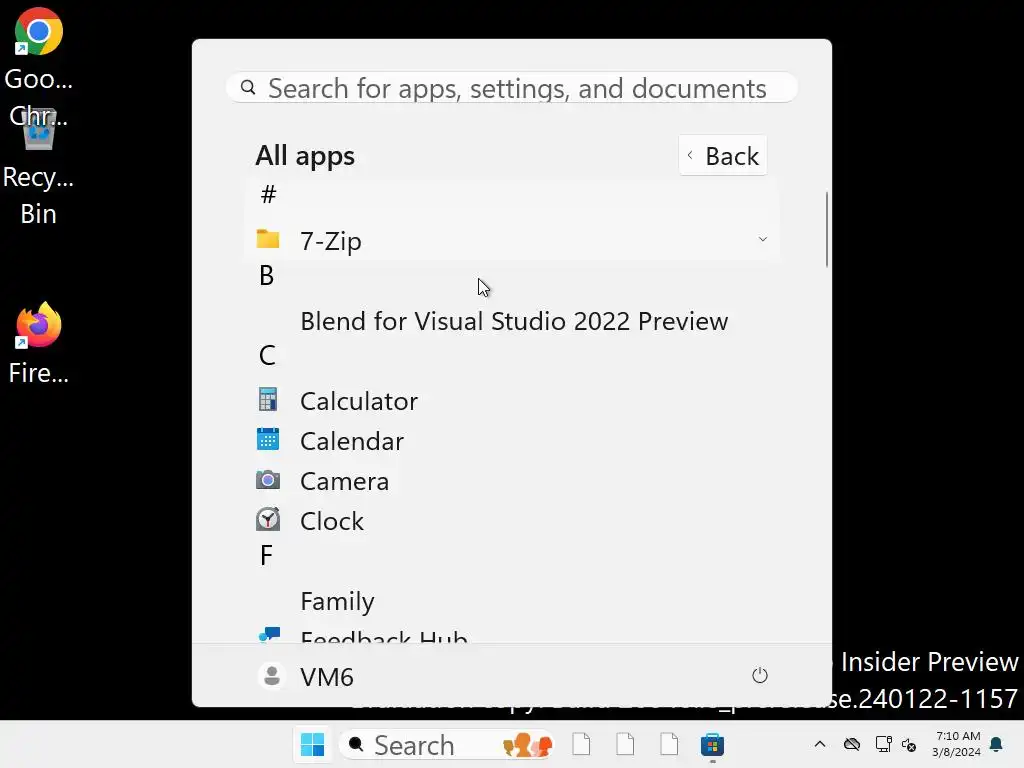Launch the Clock app

pos(331,521)
